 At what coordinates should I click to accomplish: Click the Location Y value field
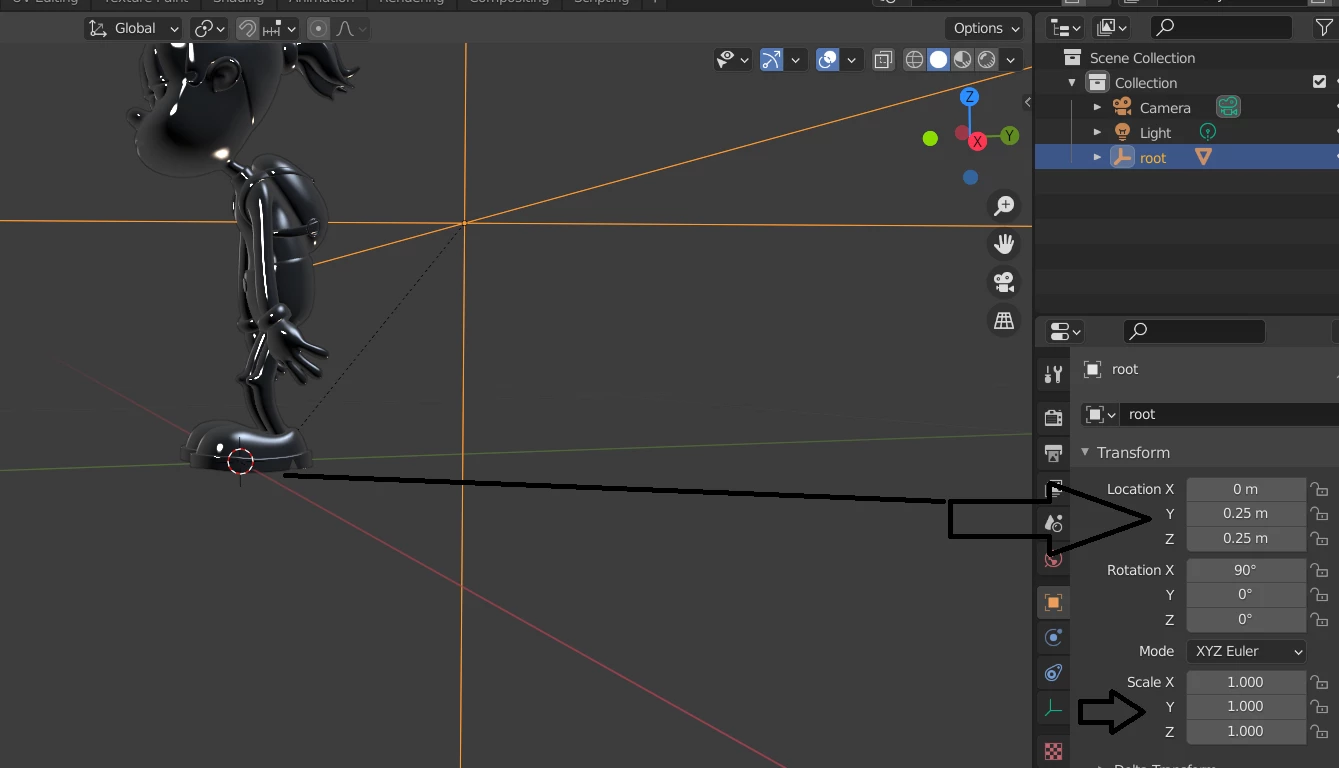1246,513
